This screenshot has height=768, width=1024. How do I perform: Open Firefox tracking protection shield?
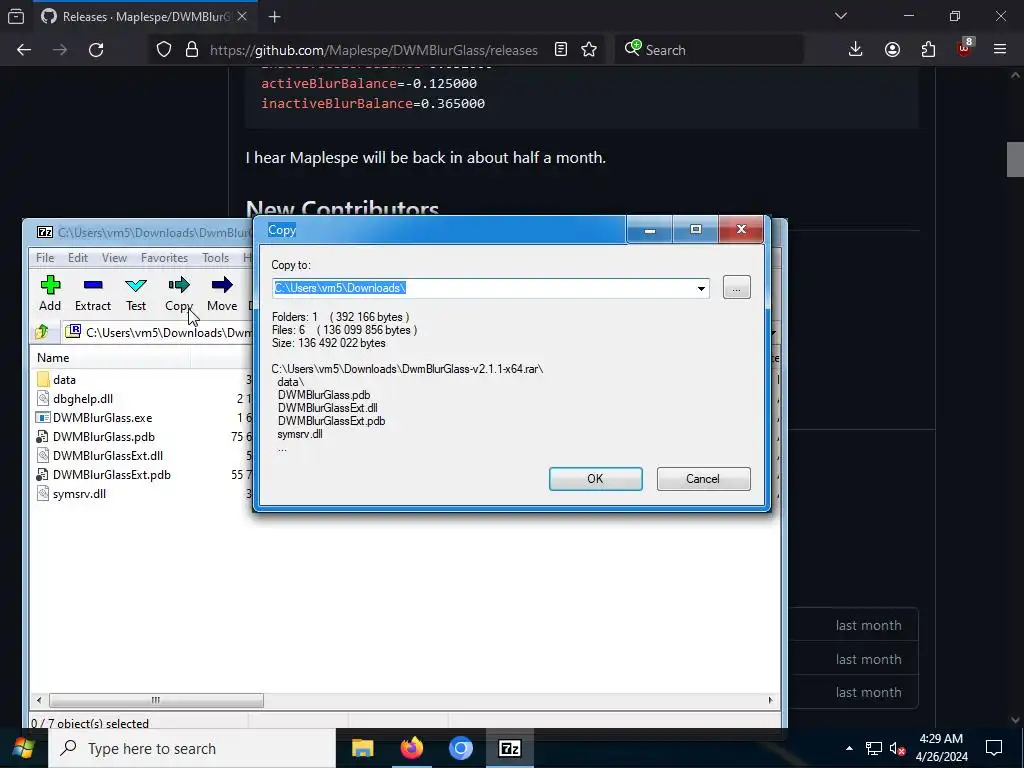(x=164, y=50)
